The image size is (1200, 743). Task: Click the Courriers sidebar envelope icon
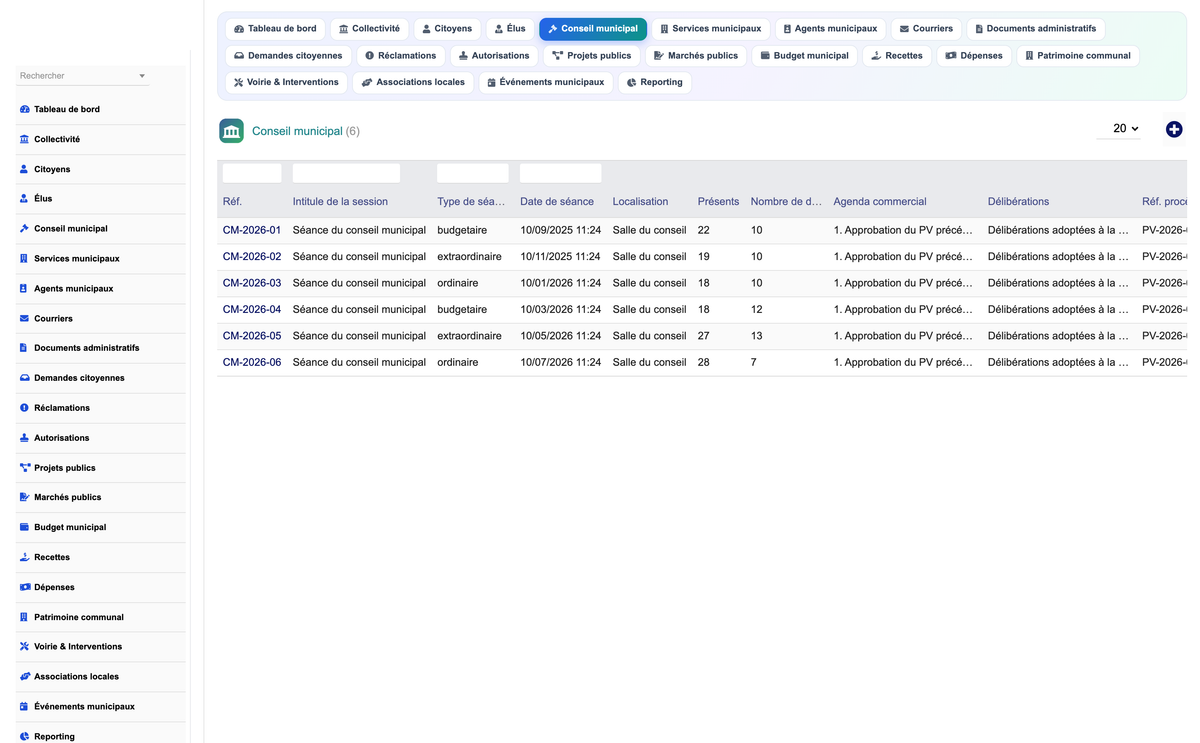(24, 318)
